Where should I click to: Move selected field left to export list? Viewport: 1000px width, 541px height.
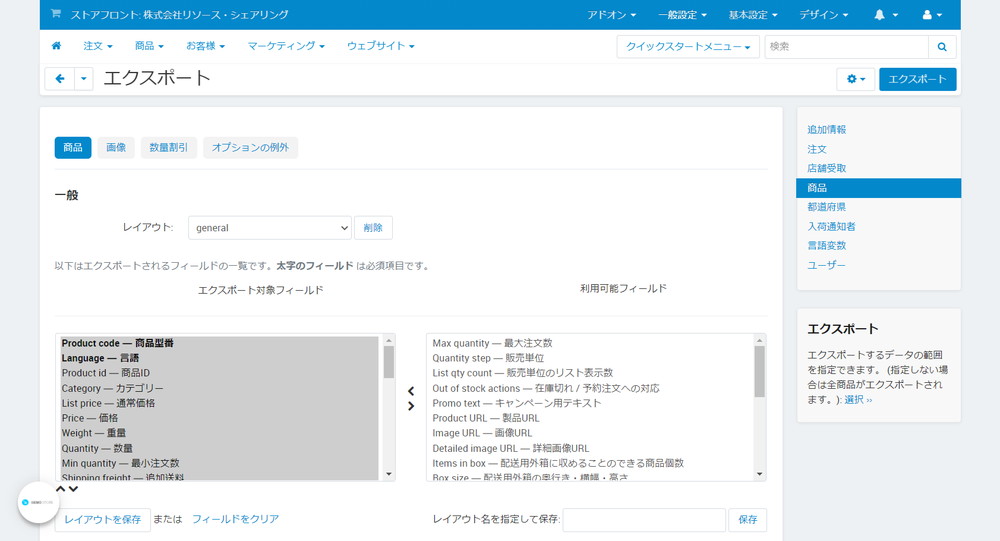(411, 391)
